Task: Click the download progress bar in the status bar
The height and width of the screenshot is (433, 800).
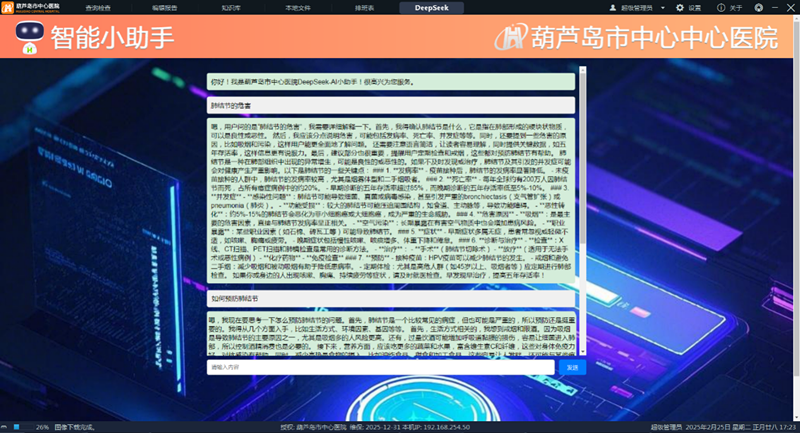Action: [22, 427]
